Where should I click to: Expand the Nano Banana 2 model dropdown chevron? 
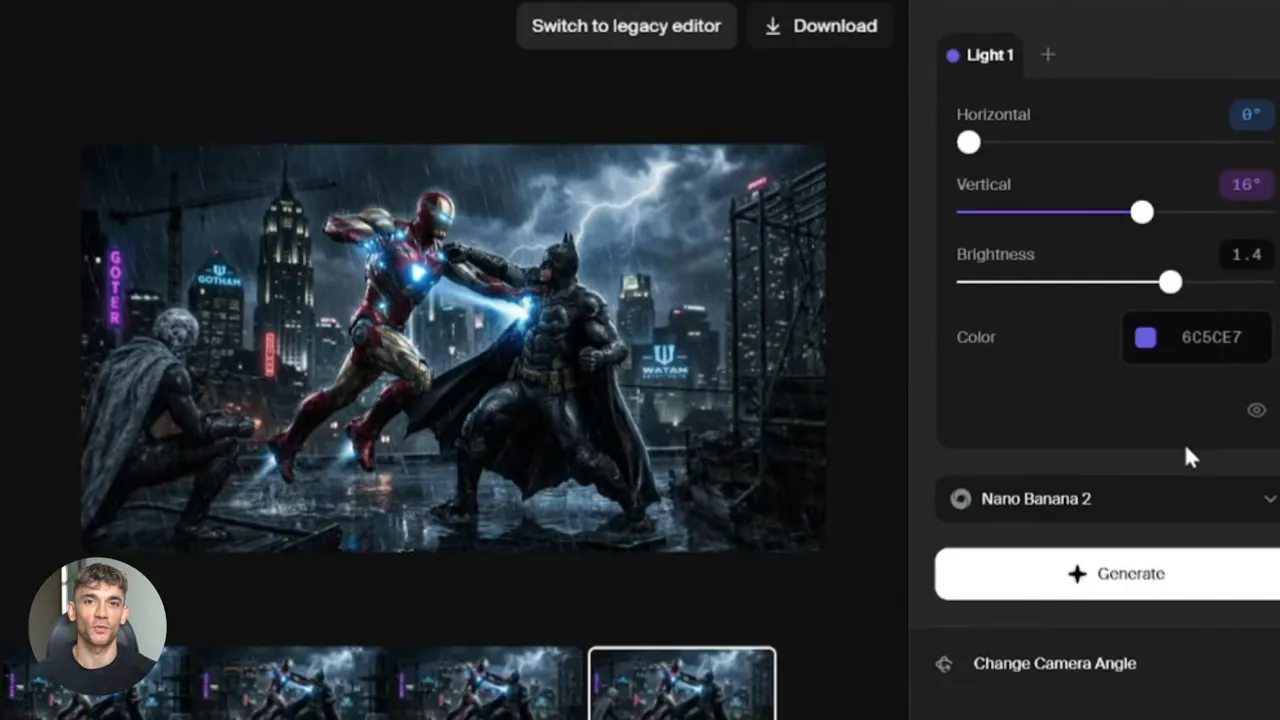pos(1269,499)
